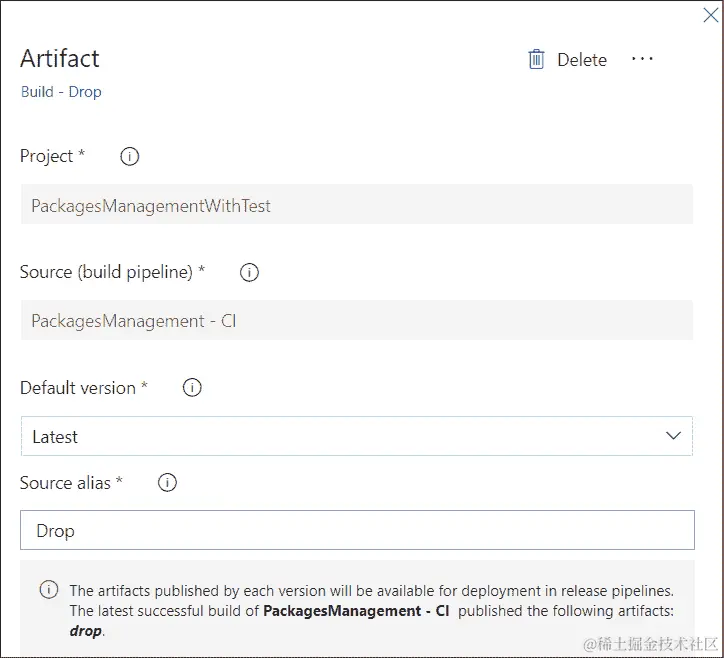Click the PackagesManagementWithTest project field
724x658 pixels.
(x=356, y=206)
